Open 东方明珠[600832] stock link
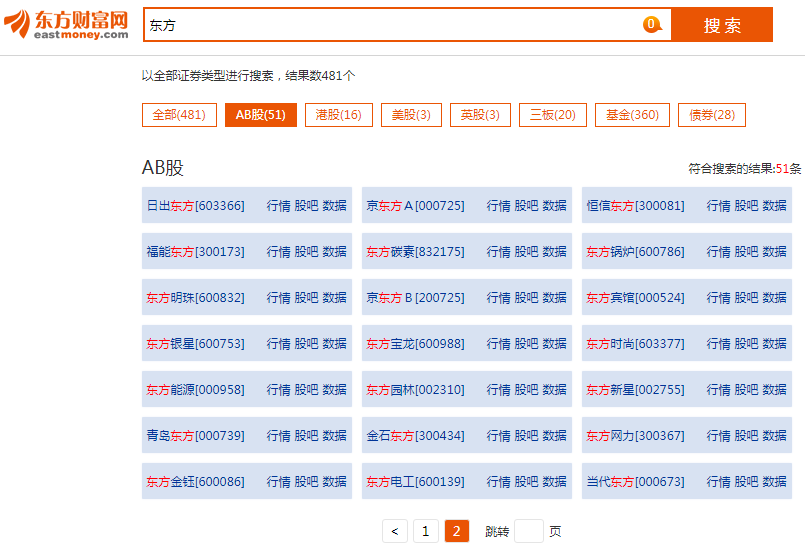Screen dimensions: 805x558 coord(196,297)
